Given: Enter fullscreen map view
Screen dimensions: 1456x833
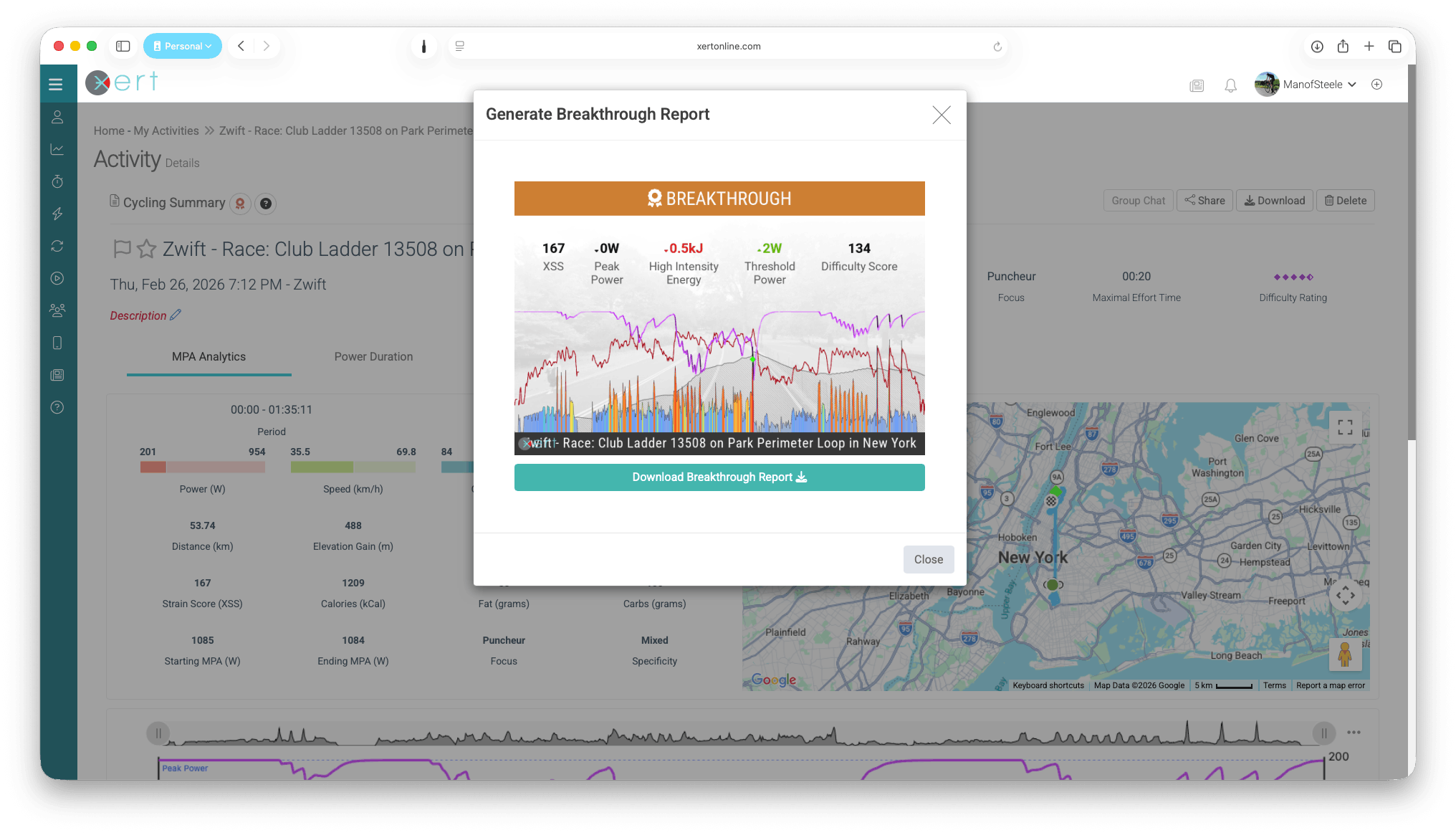Looking at the screenshot, I should (x=1345, y=427).
